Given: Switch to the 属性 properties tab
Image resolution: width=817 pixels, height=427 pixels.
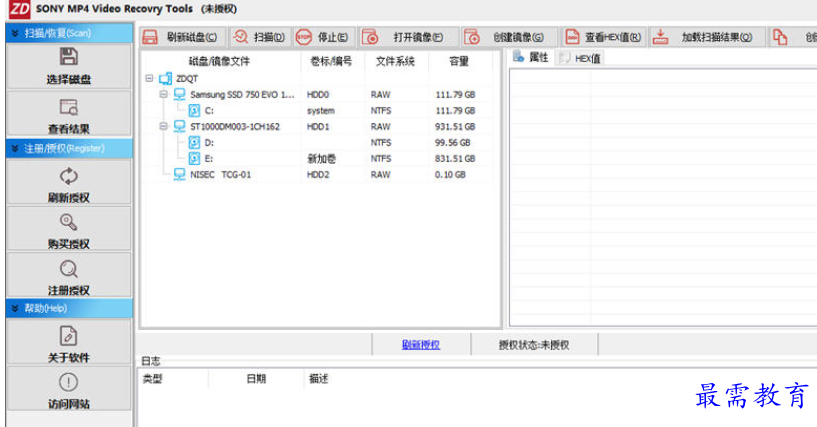Looking at the screenshot, I should (531, 57).
